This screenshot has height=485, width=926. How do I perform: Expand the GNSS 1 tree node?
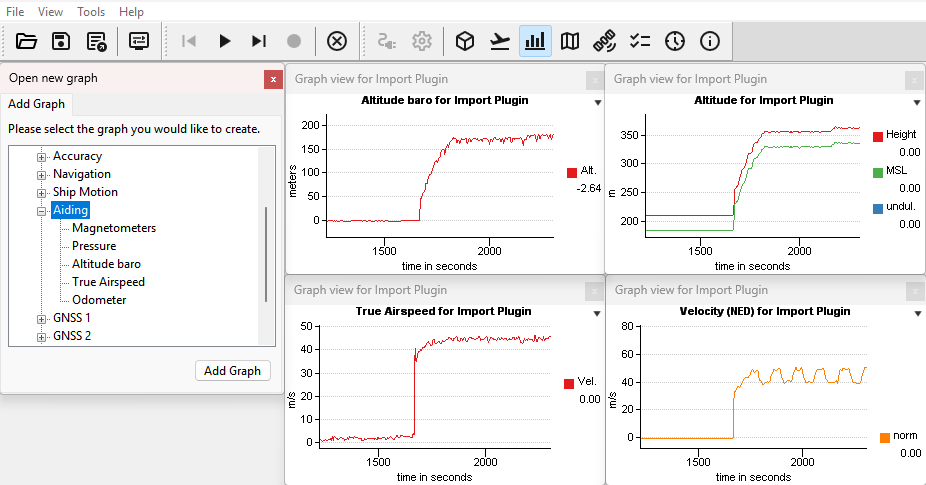click(42, 318)
